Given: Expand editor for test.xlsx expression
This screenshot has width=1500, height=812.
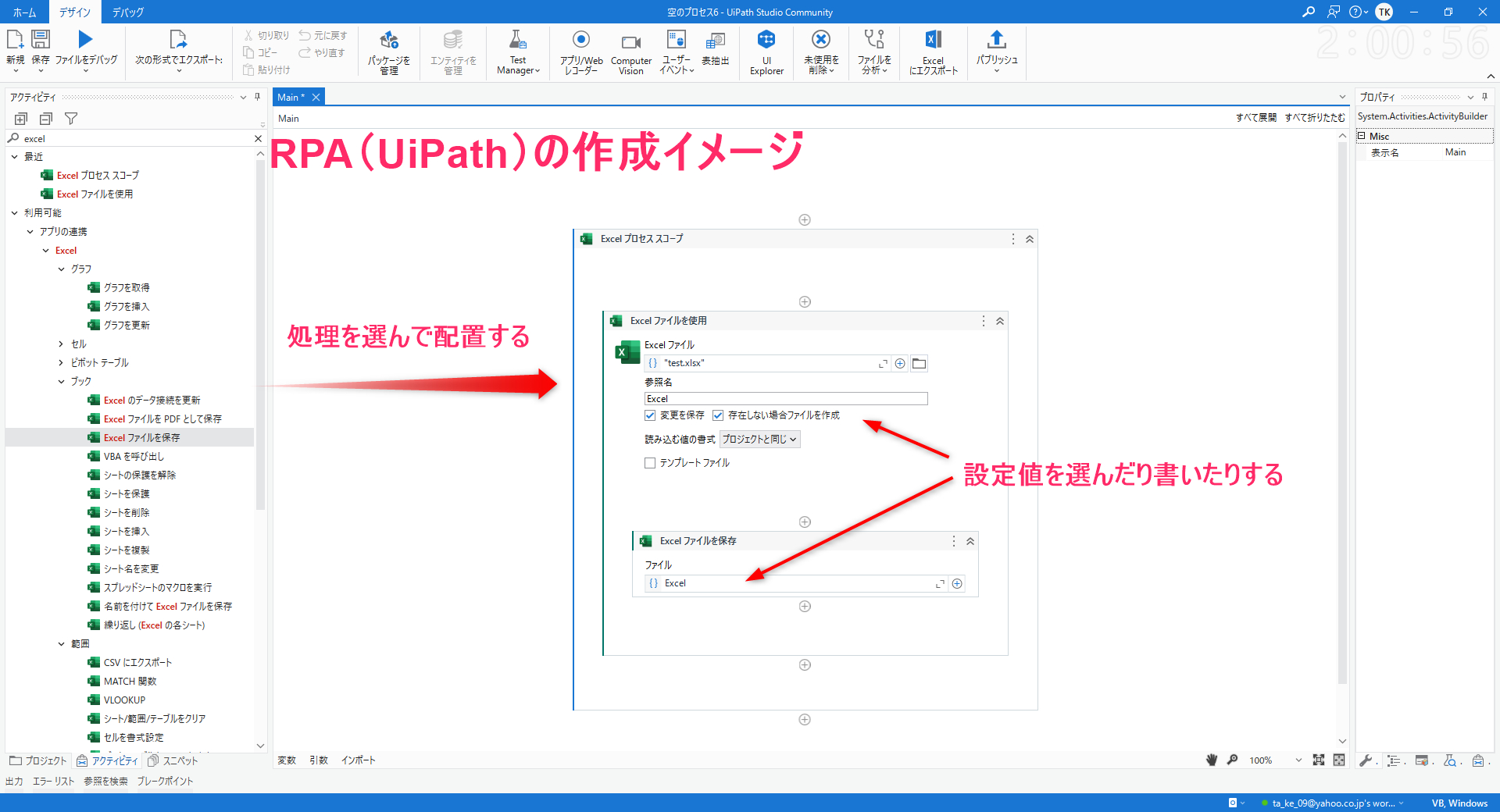Looking at the screenshot, I should [x=883, y=363].
